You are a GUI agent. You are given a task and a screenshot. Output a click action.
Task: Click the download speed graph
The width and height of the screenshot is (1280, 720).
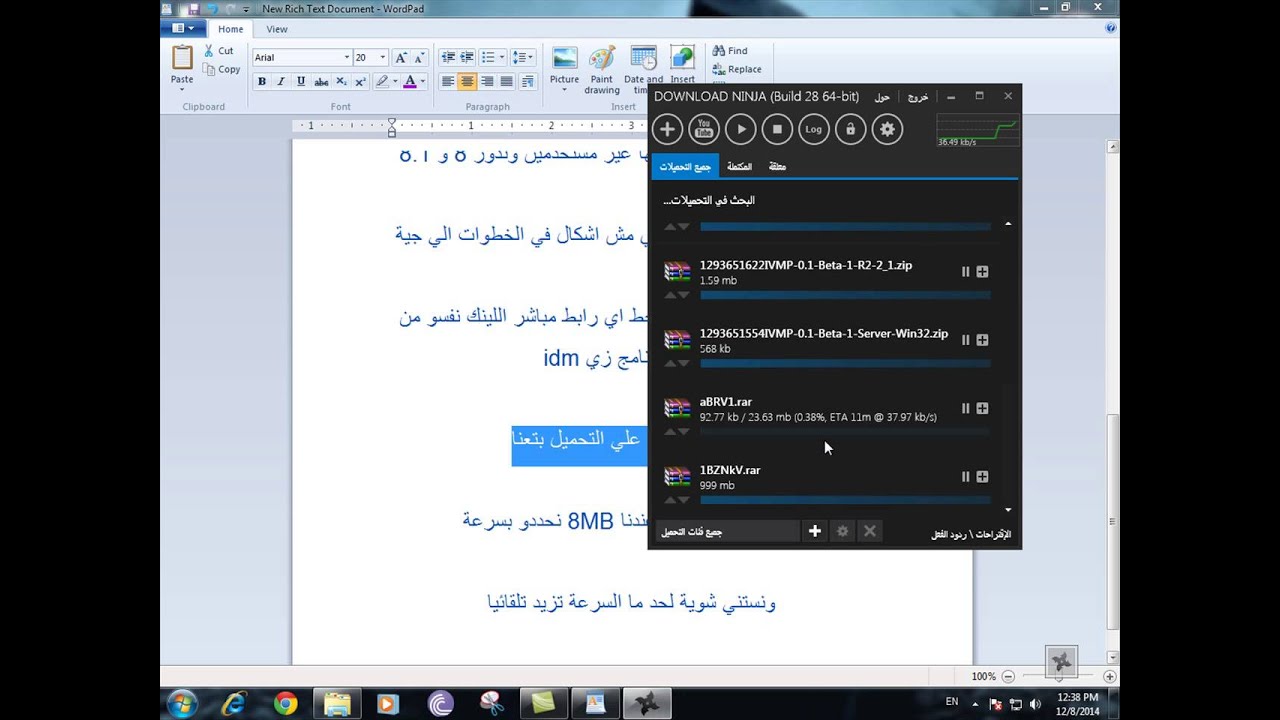pyautogui.click(x=977, y=131)
